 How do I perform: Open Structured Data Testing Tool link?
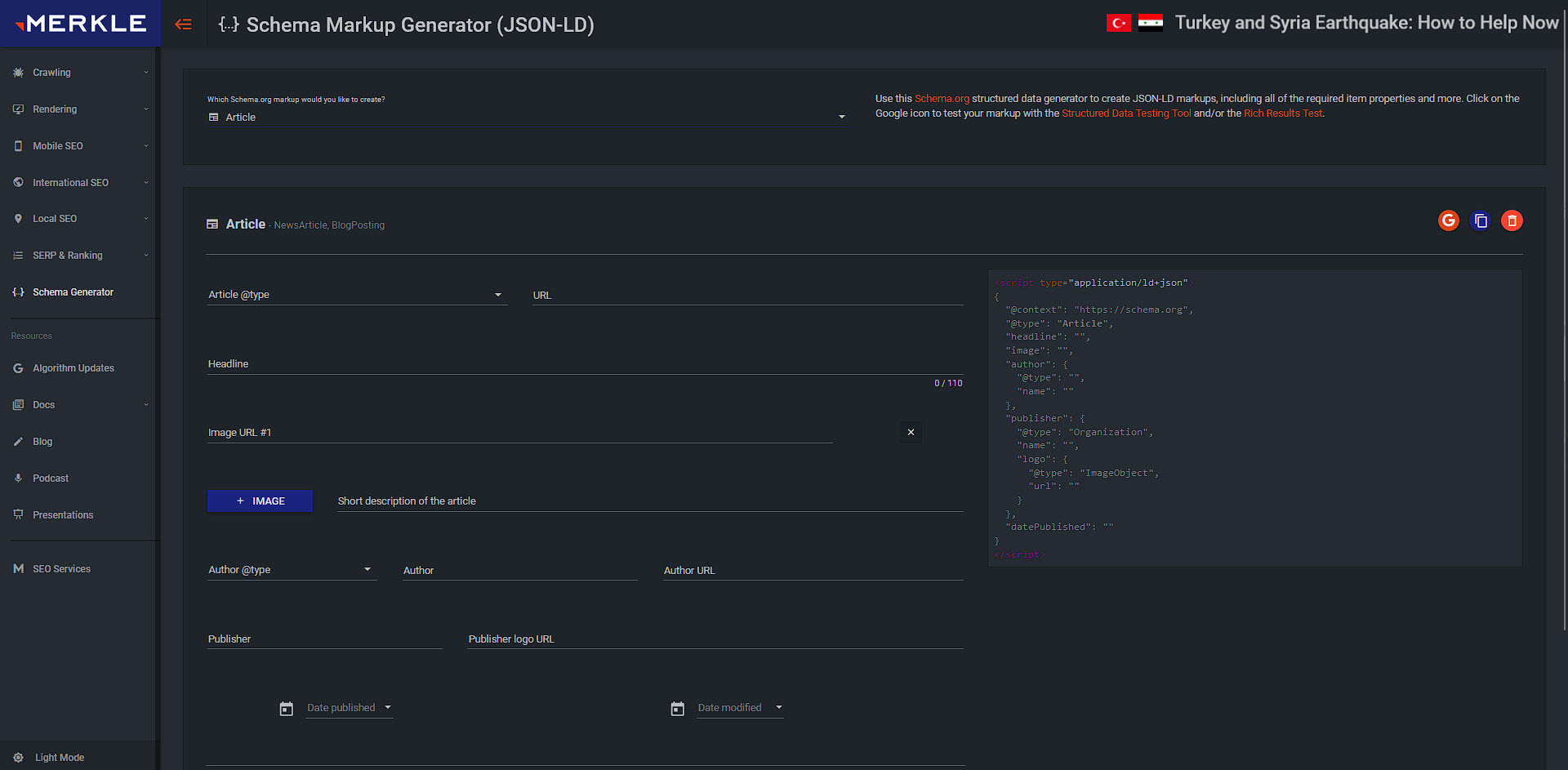point(1126,113)
